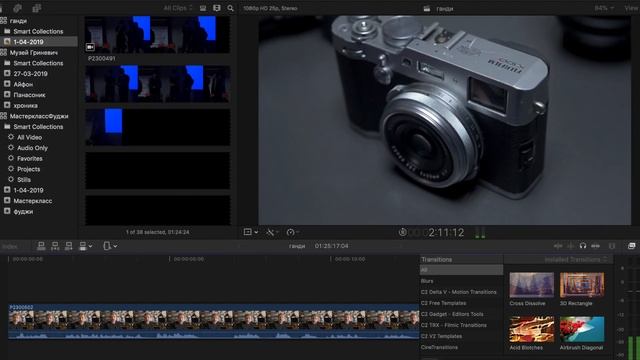Toggle timeline snapping

pyautogui.click(x=596, y=246)
